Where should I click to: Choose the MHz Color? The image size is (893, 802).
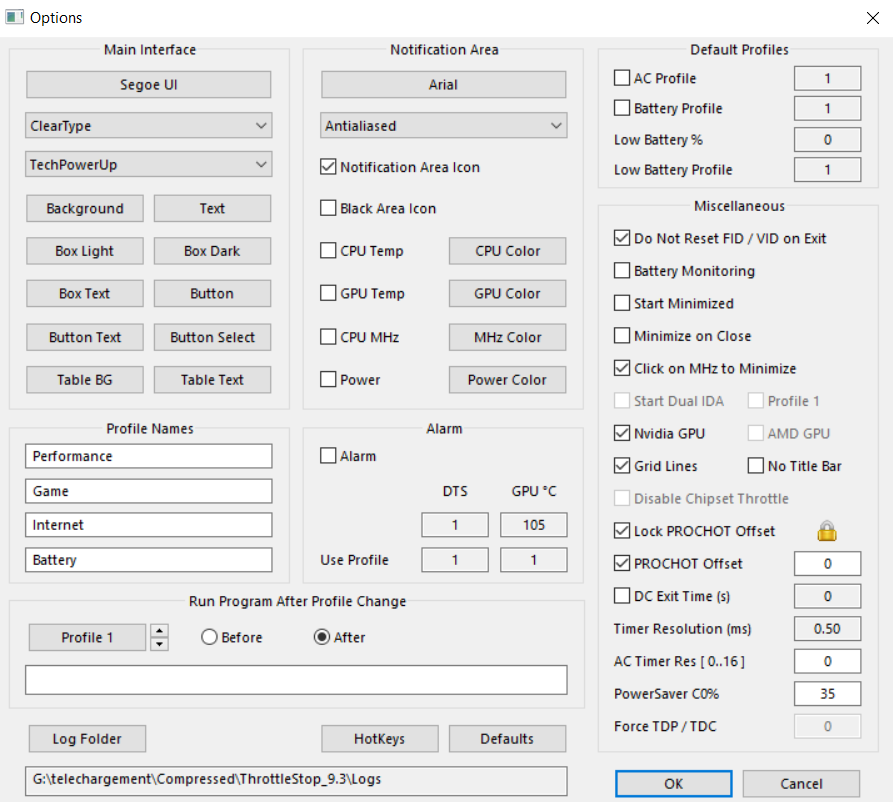click(x=507, y=337)
